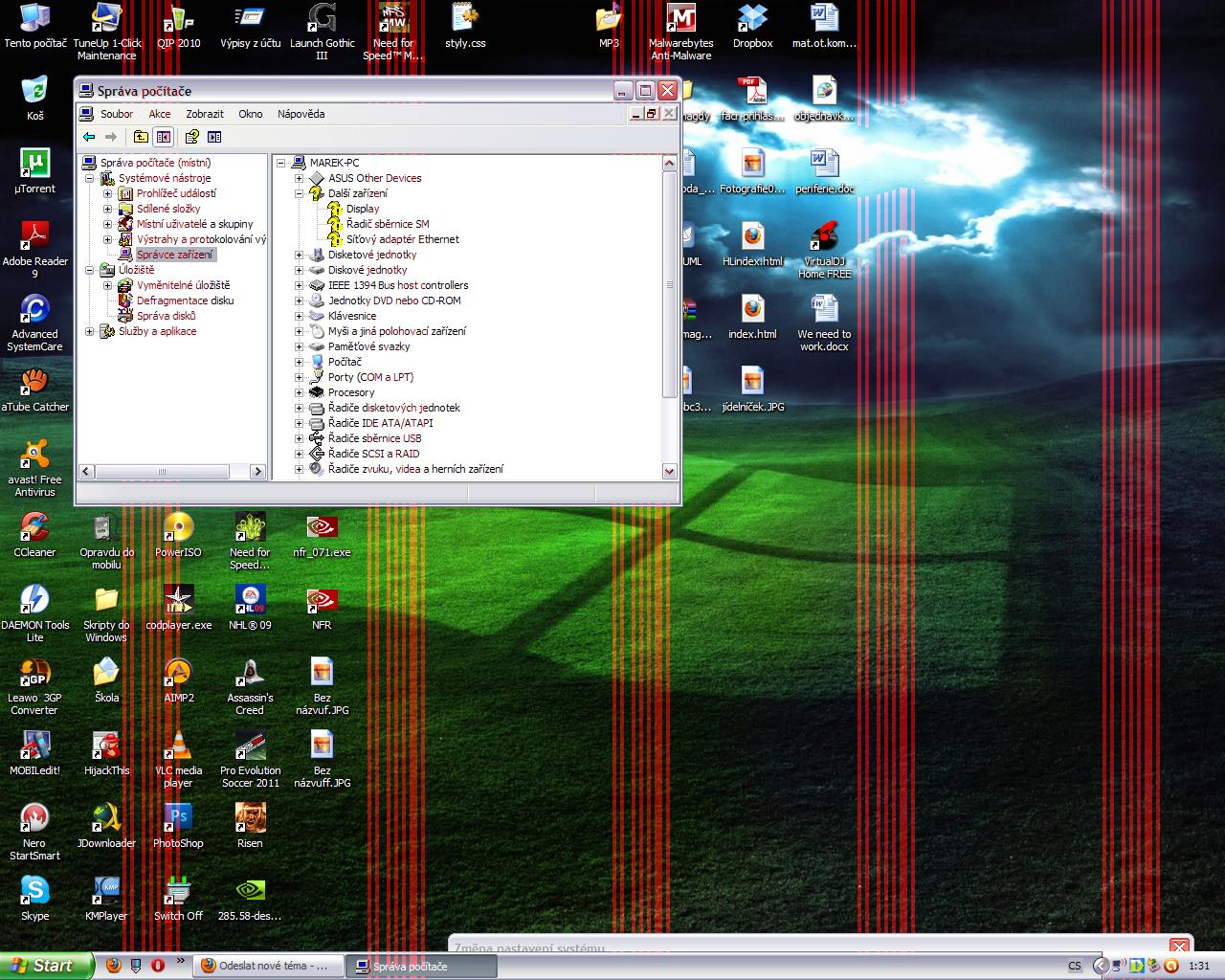The image size is (1225, 980).
Task: Select the avast! Free Antivirus icon
Action: pyautogui.click(x=34, y=468)
